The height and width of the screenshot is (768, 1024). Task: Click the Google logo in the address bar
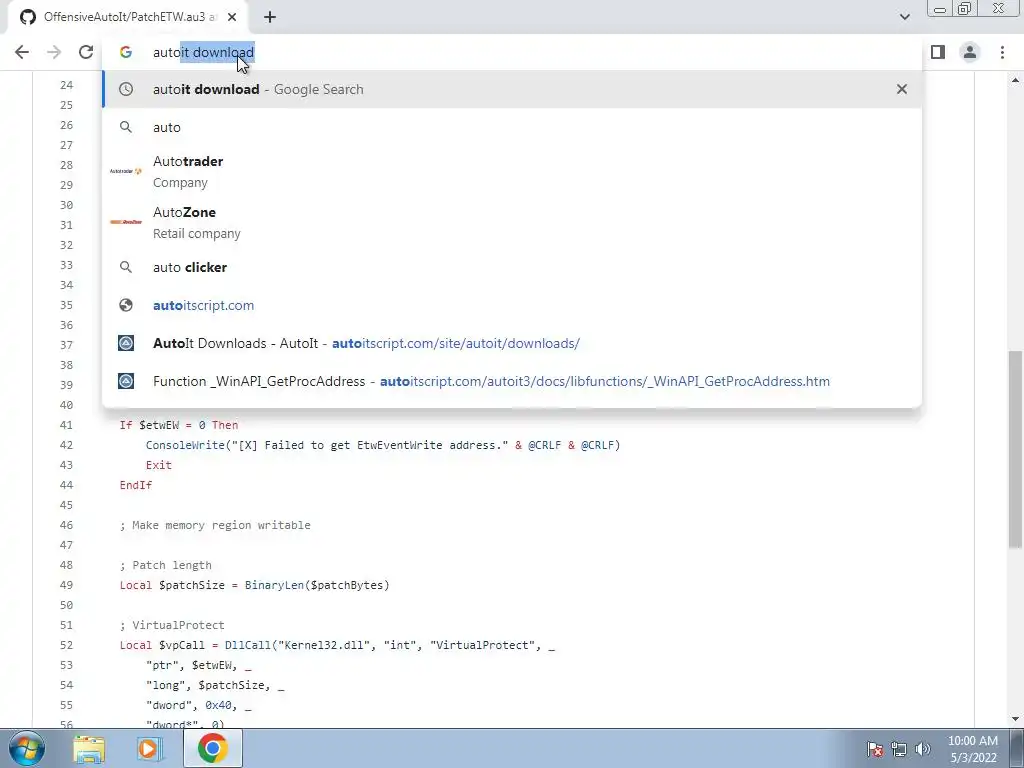click(x=125, y=52)
